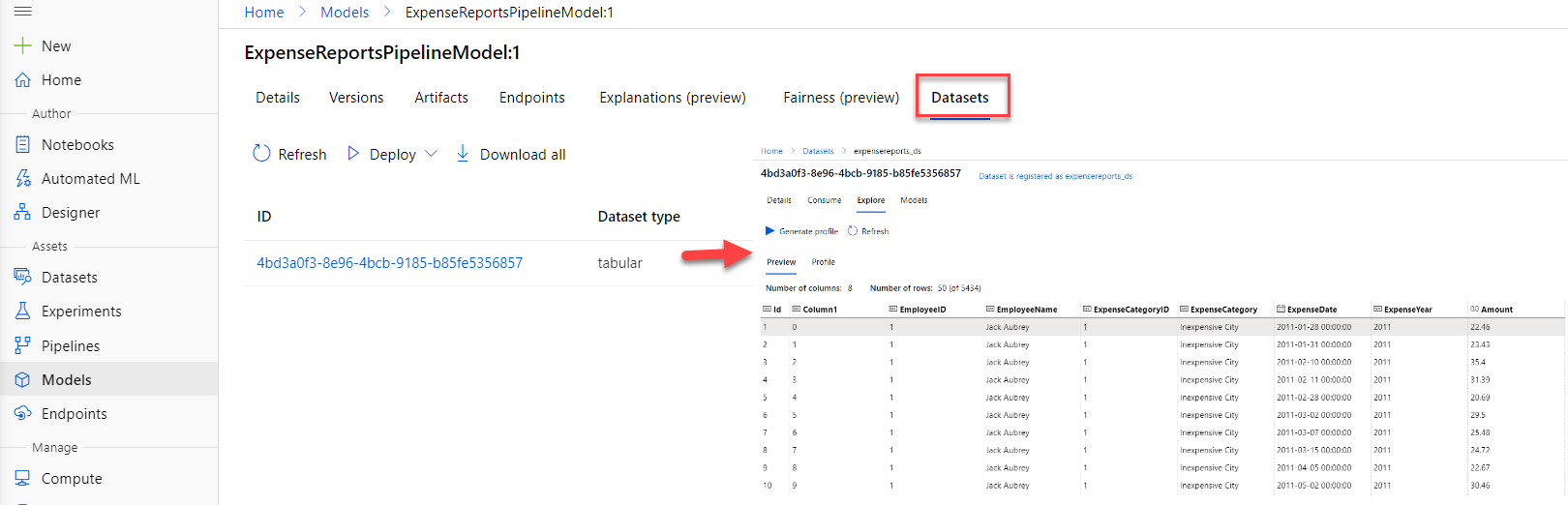Click the '2011-05-02 00:00:00' date cell

(x=1313, y=486)
